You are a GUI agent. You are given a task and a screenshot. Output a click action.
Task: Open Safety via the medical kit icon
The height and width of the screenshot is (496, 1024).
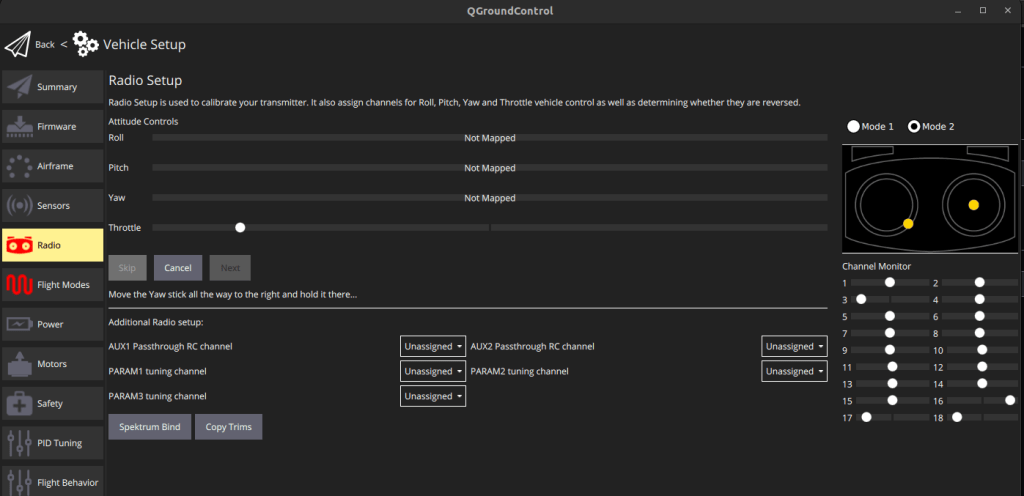point(19,404)
